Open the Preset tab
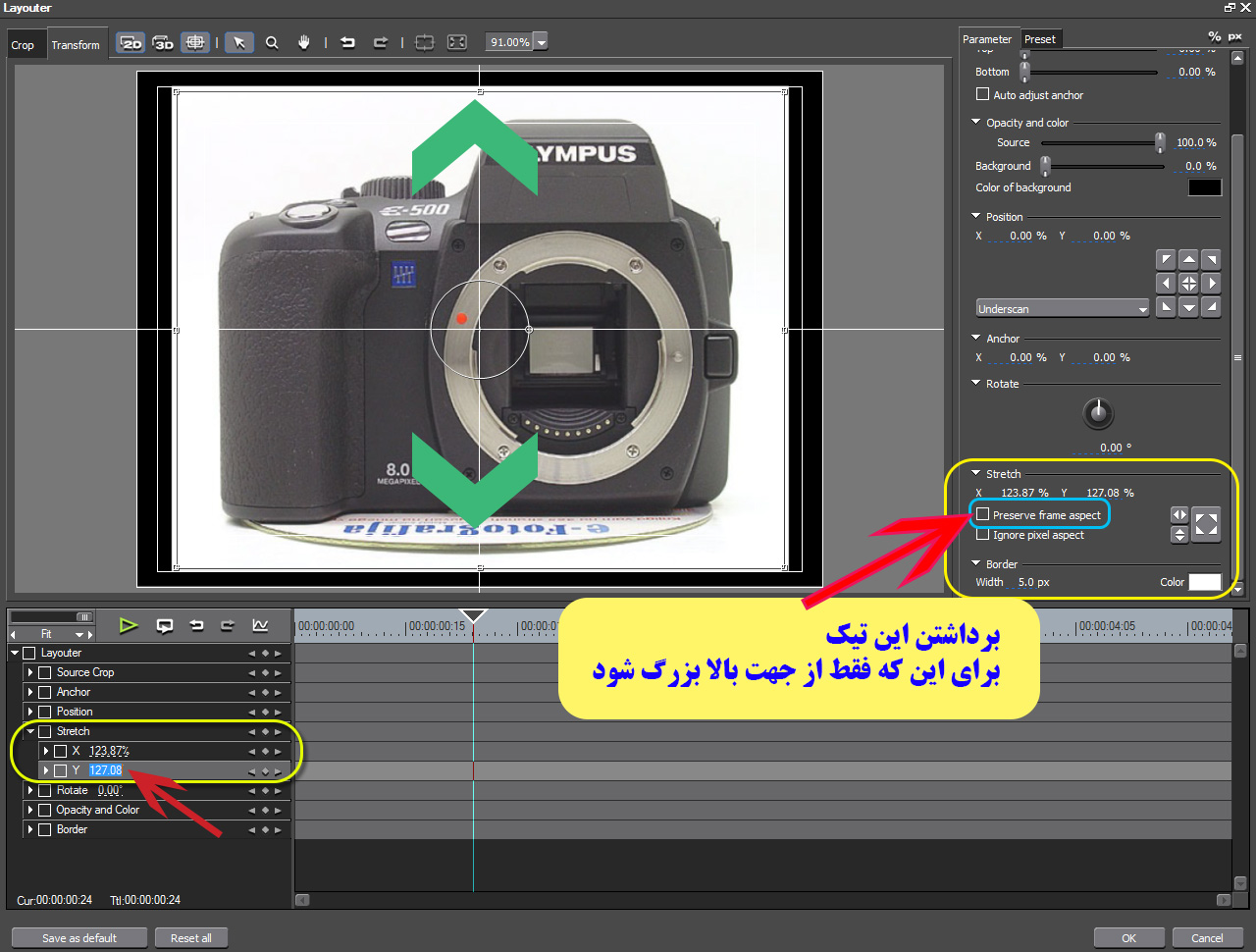Screen dimensions: 1256x952 pyautogui.click(x=1039, y=39)
